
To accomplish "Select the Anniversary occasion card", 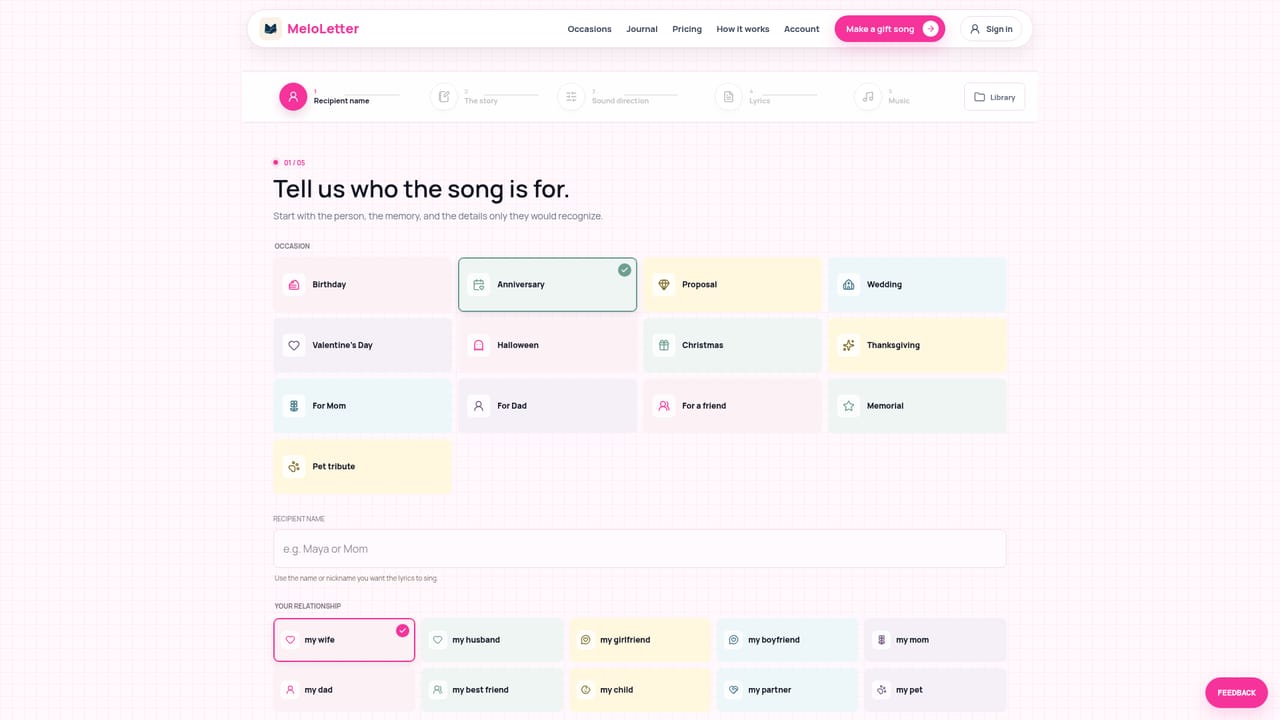I will point(547,285).
